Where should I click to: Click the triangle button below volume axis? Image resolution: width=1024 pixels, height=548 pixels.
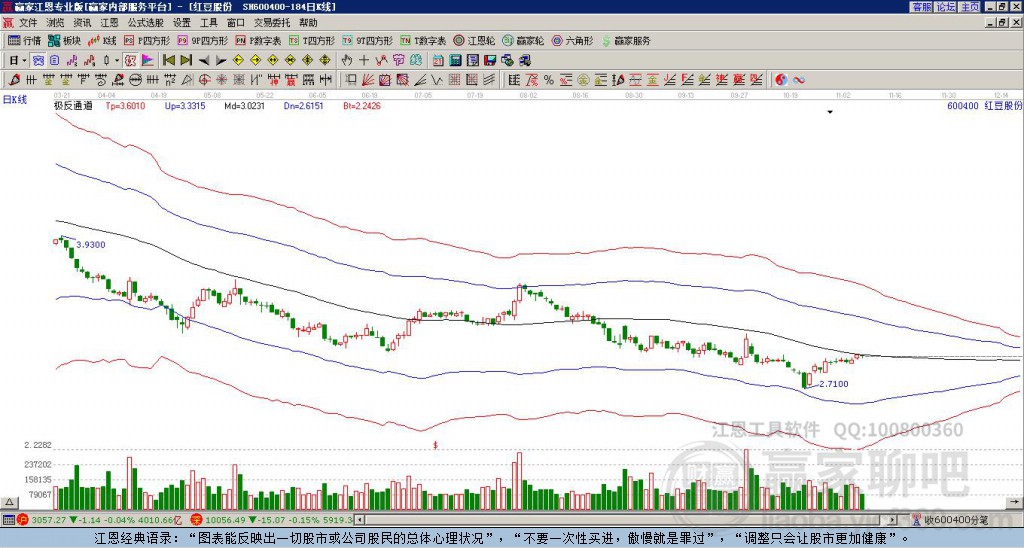click(9, 503)
